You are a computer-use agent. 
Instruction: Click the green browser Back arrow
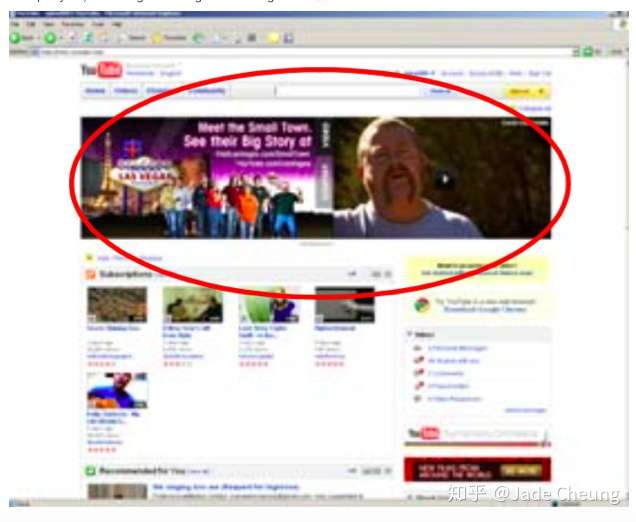15,38
